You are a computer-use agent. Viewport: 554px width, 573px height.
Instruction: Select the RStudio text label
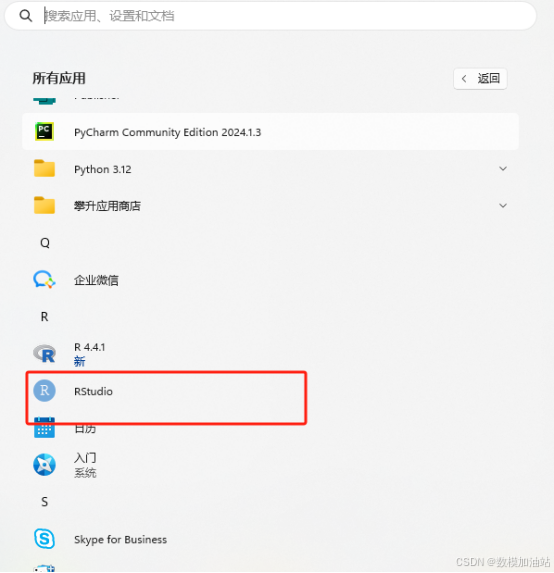click(93, 391)
